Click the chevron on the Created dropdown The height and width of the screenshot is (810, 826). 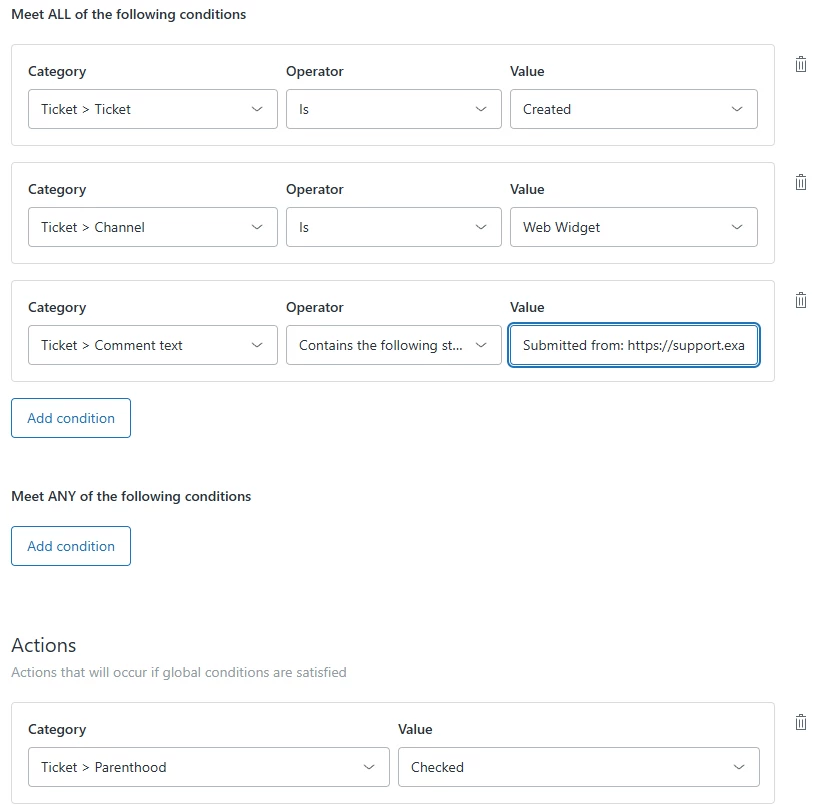click(737, 109)
